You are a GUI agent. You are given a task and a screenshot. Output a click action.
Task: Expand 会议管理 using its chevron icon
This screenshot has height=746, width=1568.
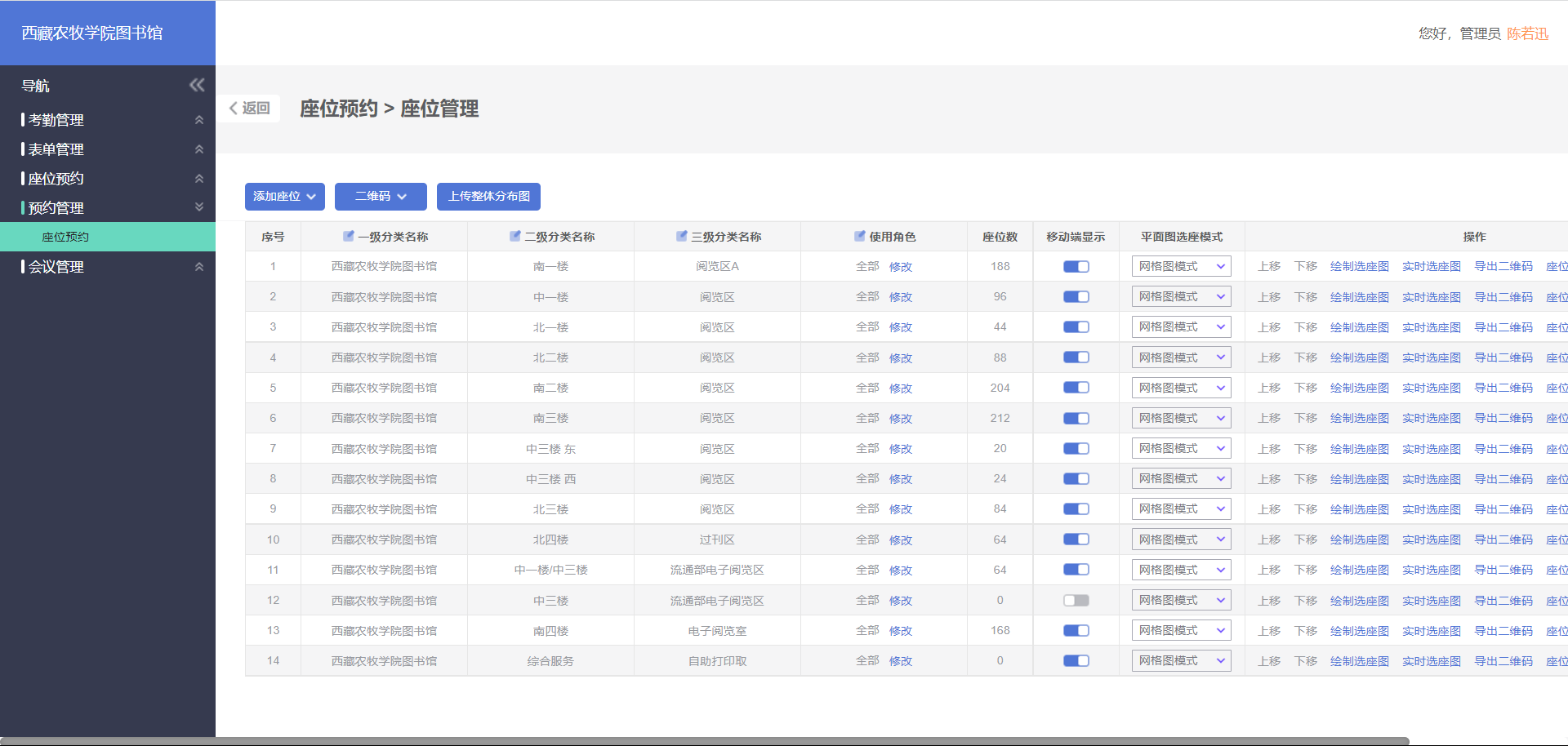pos(198,267)
